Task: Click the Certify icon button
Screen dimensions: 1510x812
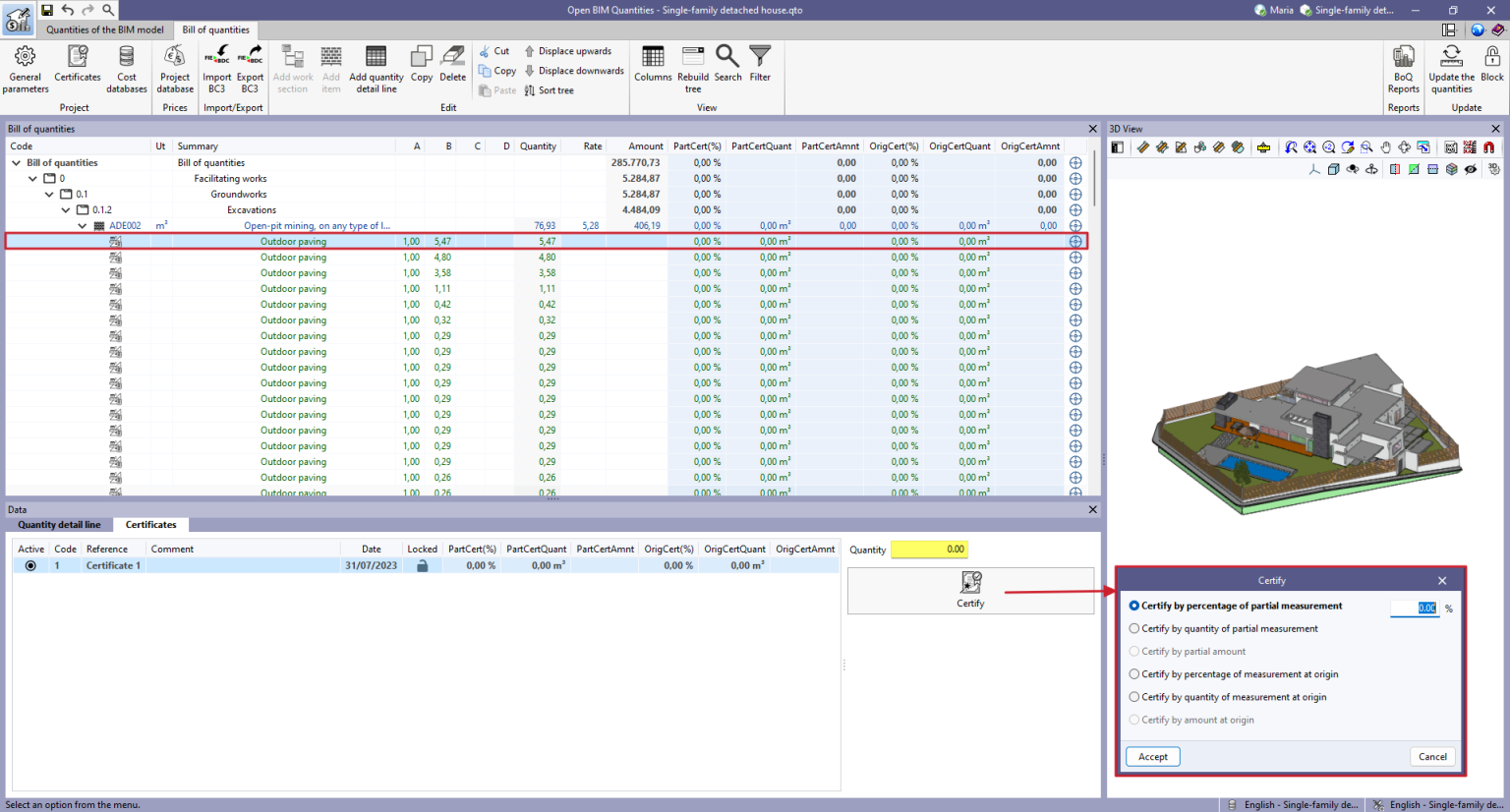Action: point(970,590)
